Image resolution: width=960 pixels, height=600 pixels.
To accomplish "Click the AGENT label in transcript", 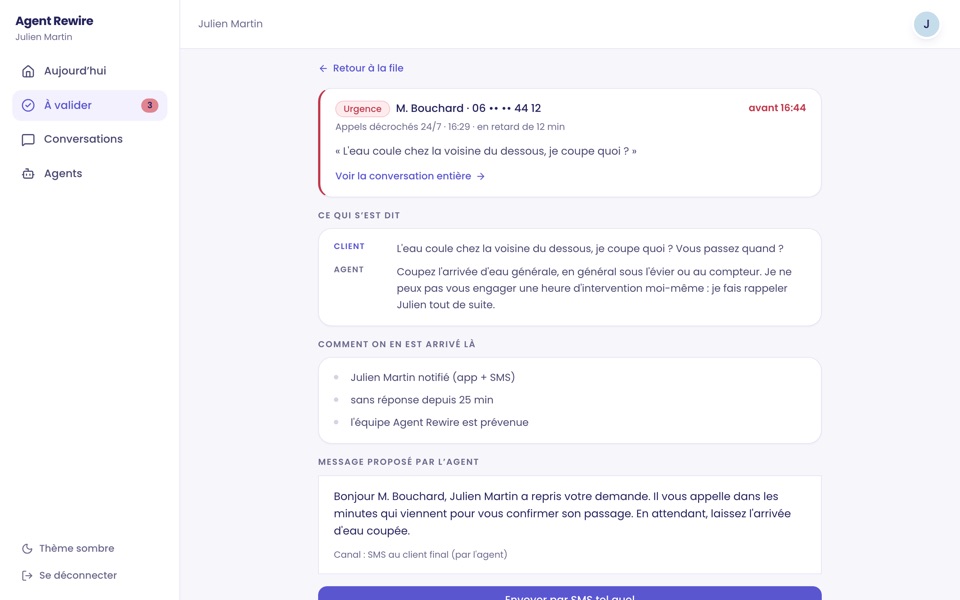I will (348, 269).
